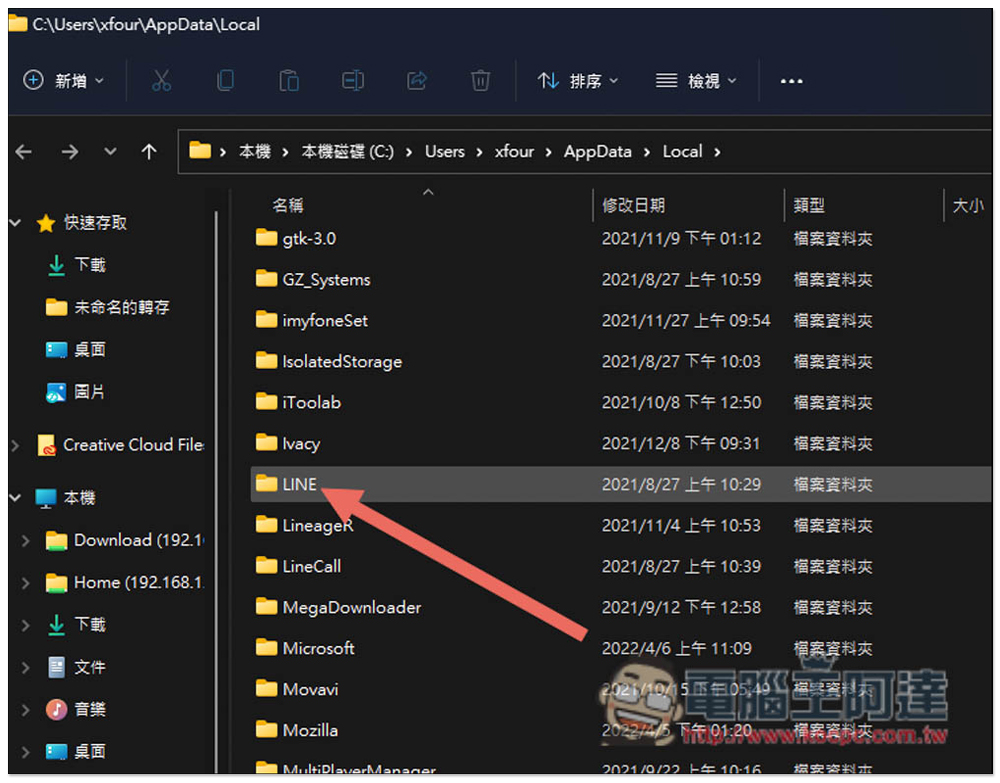The width and height of the screenshot is (1000, 783).
Task: Click the Delete trash can icon
Action: pos(480,81)
